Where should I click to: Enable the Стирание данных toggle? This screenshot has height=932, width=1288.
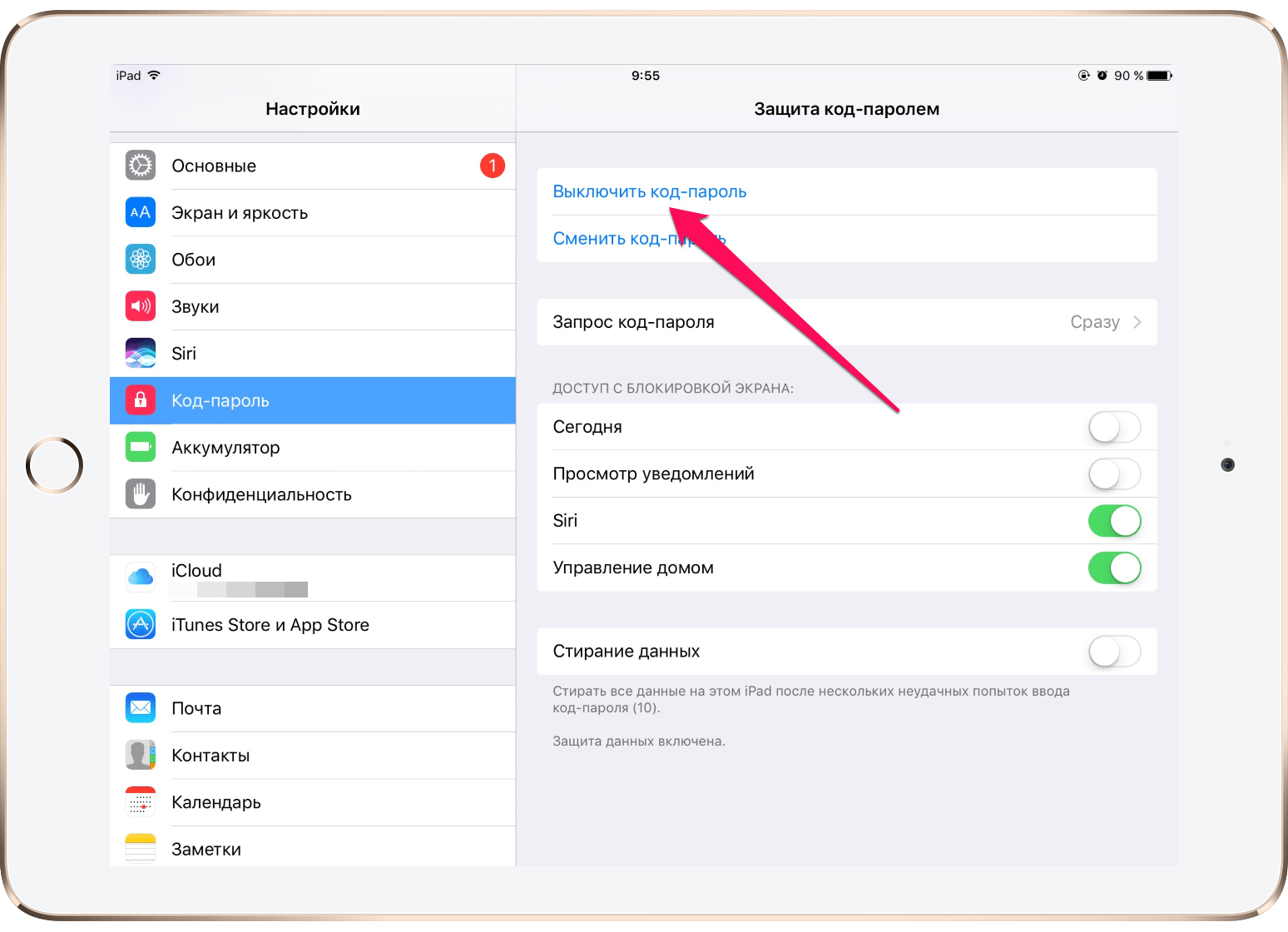pyautogui.click(x=1115, y=651)
